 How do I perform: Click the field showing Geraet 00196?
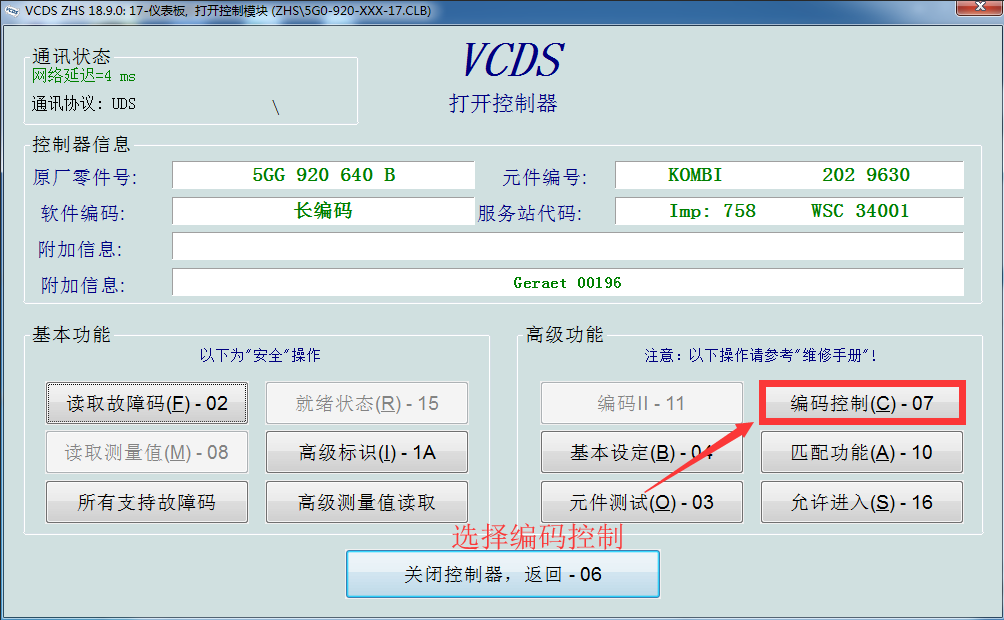pos(567,282)
